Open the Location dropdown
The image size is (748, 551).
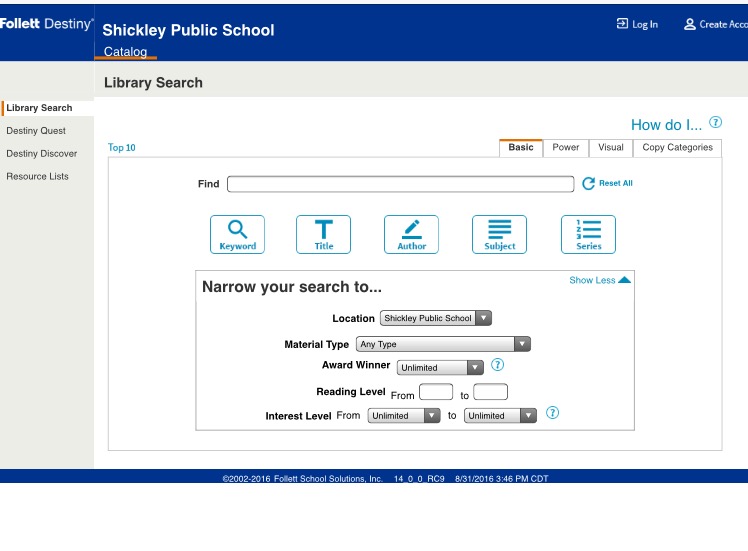click(x=436, y=318)
